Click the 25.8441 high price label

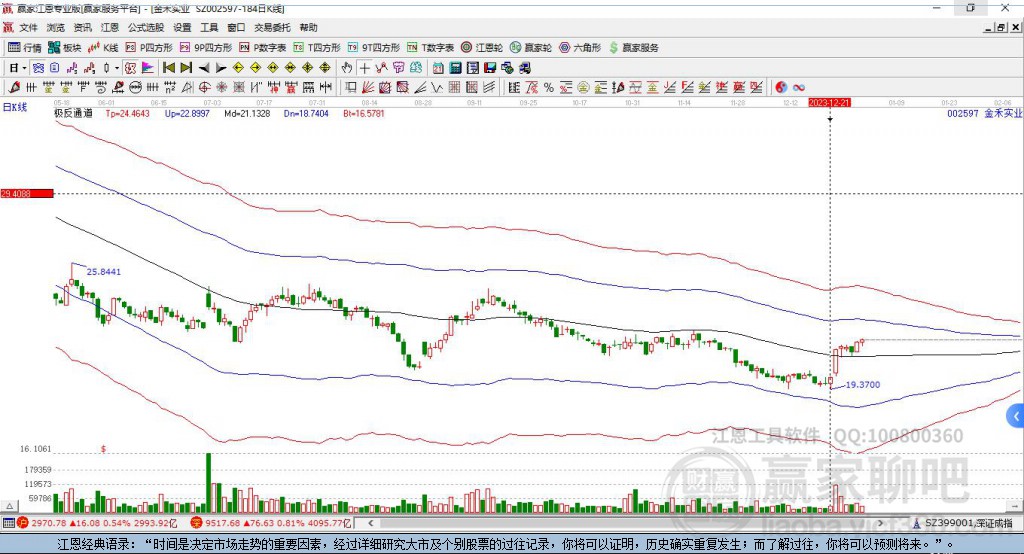pos(104,271)
